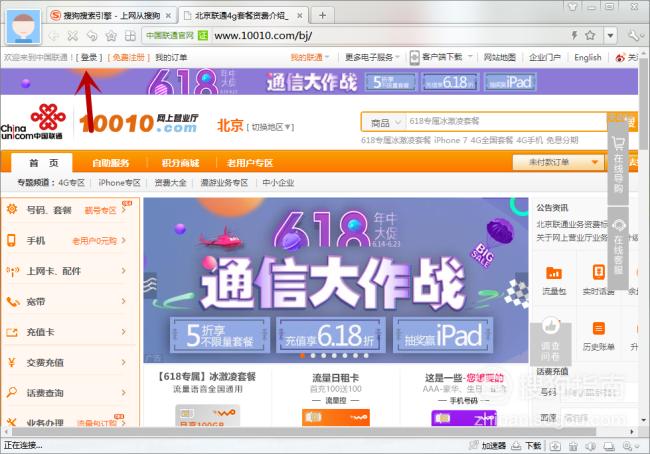Open 漫游业务专区 channel link
Screen dimensions: 650x454
click(224, 182)
